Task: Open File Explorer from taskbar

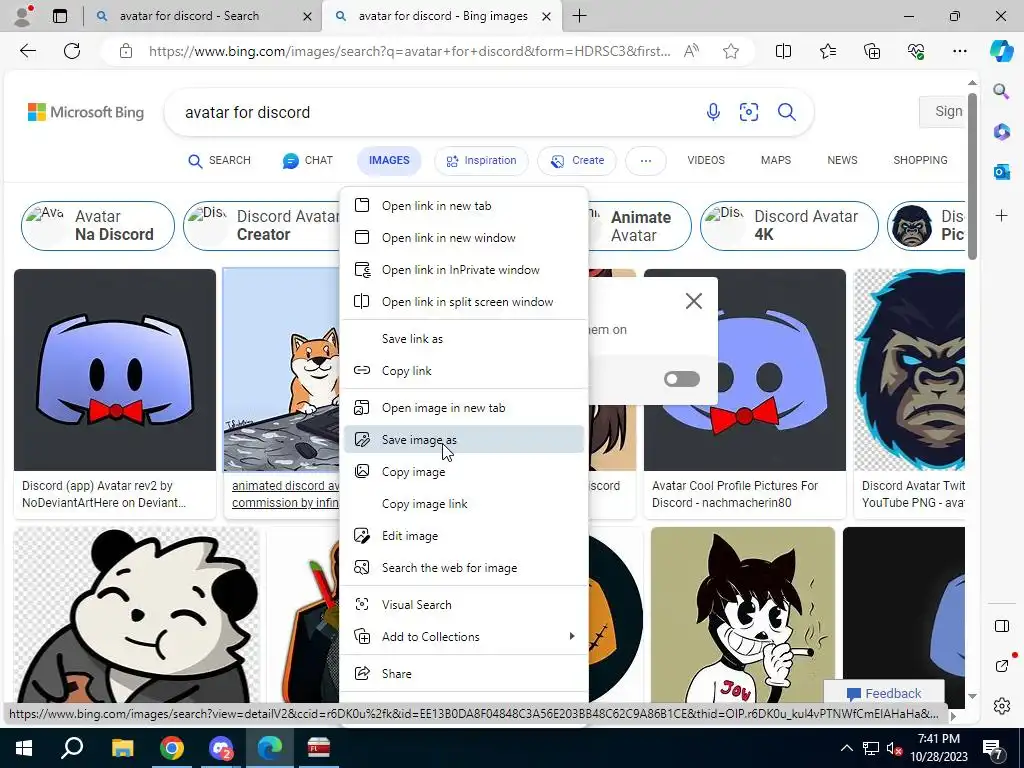Action: click(x=122, y=748)
